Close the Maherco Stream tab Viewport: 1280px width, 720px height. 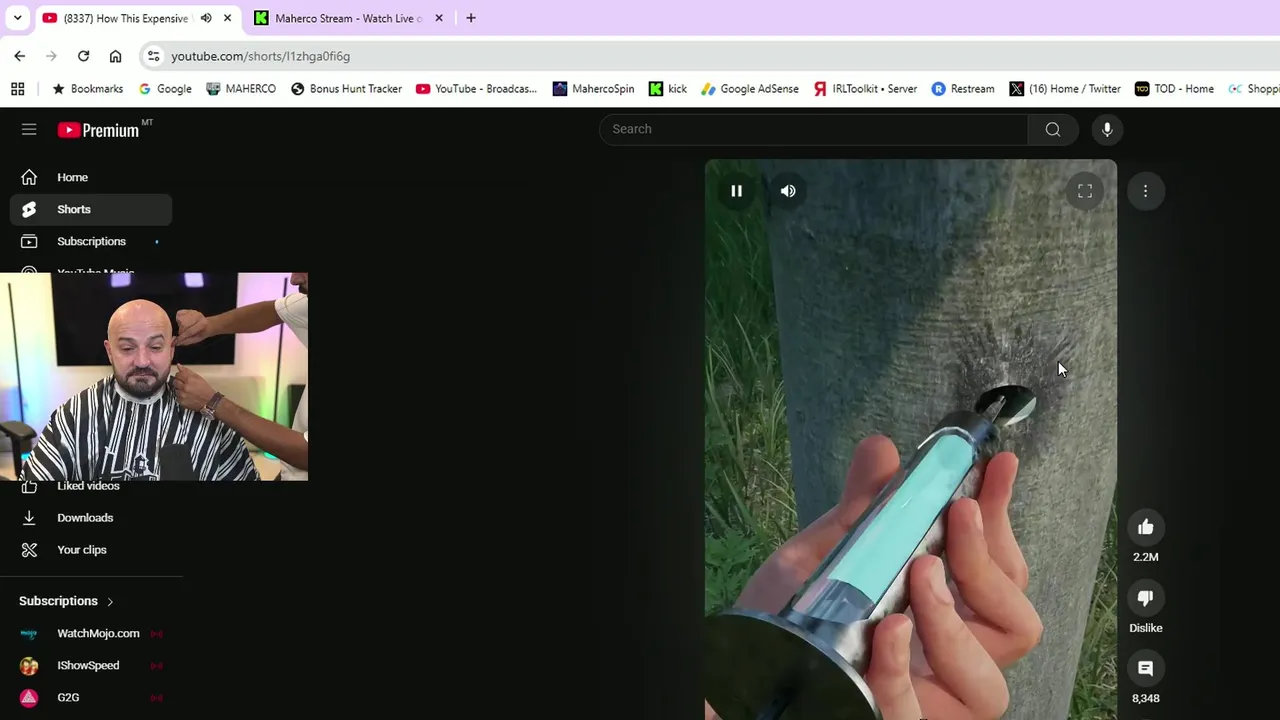(438, 18)
